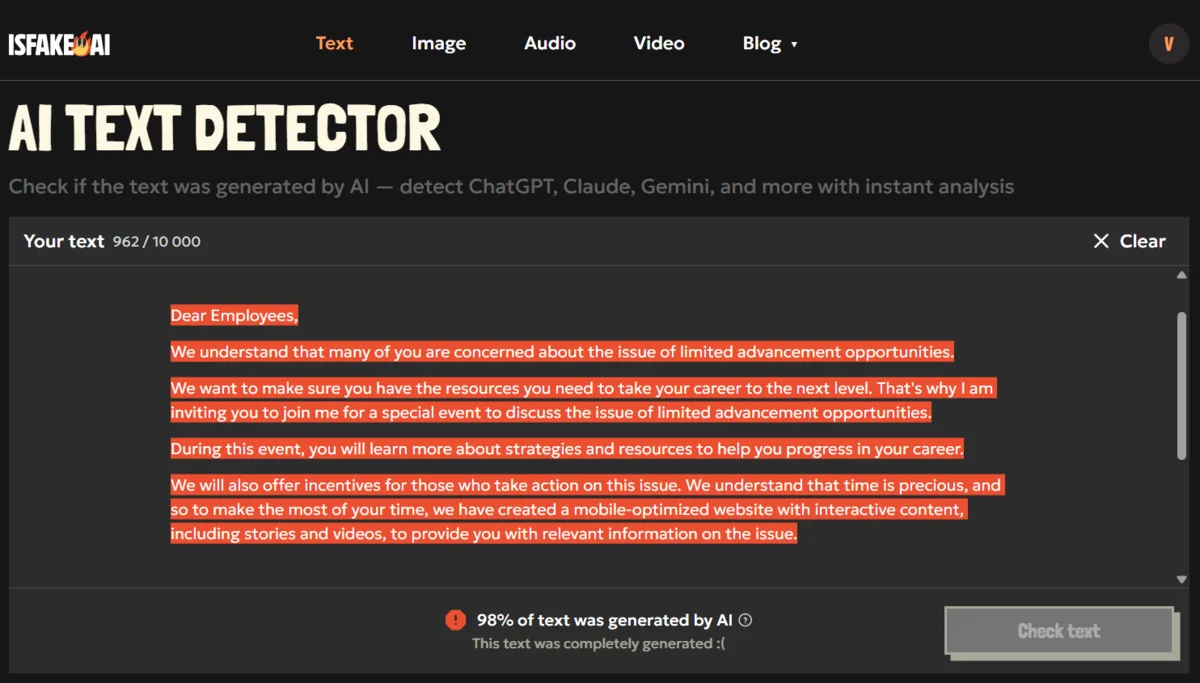The image size is (1200, 683).
Task: Click the X icon beside Clear
Action: [x=1100, y=241]
